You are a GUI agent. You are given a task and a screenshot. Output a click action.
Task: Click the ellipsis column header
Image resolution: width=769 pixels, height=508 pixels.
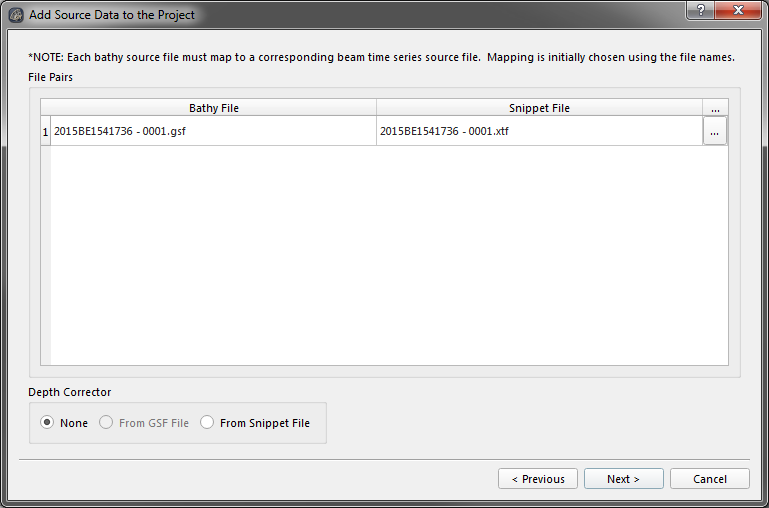[x=715, y=108]
